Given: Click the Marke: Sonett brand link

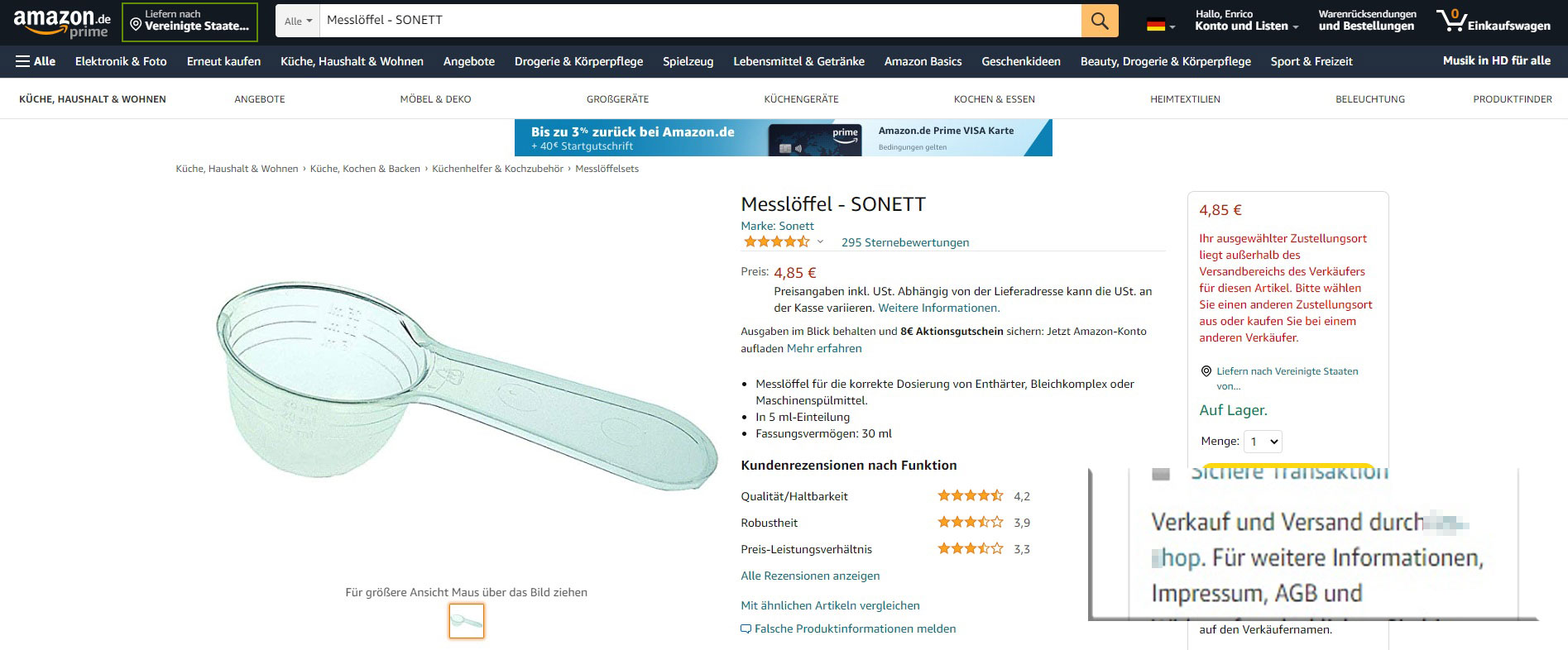Looking at the screenshot, I should click(777, 226).
